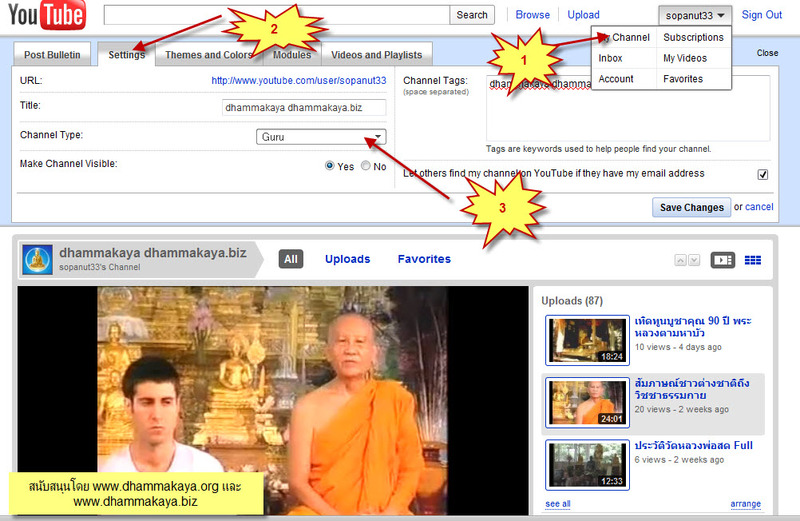The image size is (800, 521).
Task: Select Subscriptions in account menu
Action: [693, 37]
